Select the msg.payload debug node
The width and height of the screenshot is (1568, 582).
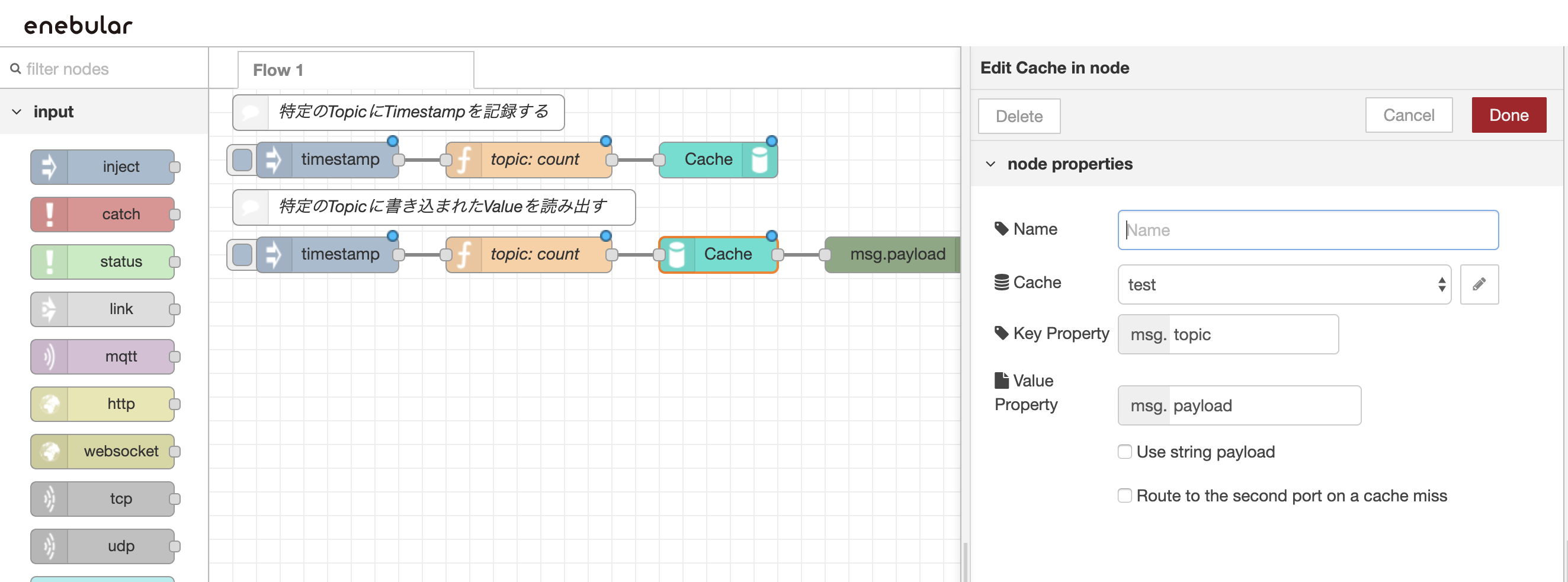coord(893,254)
